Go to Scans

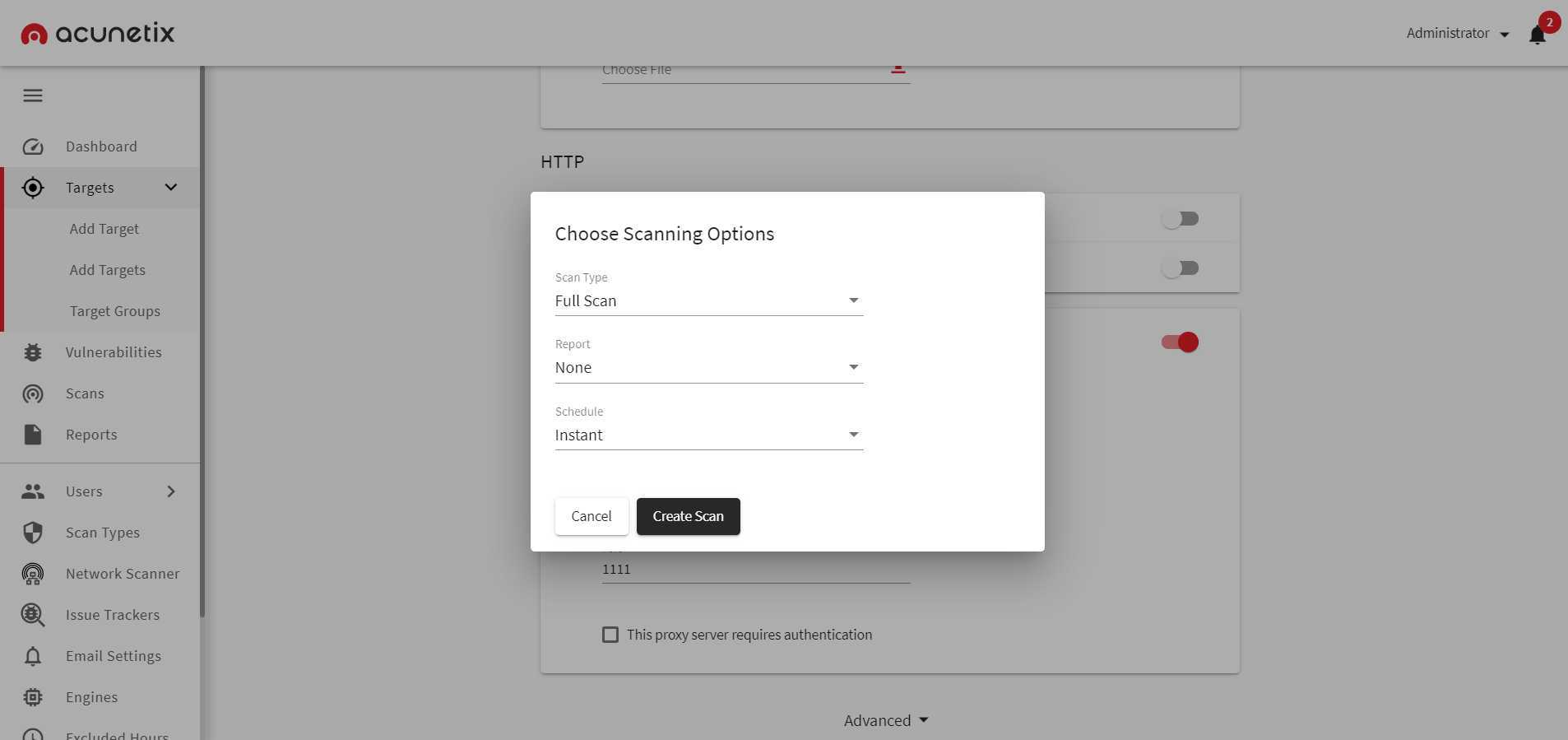[x=85, y=393]
